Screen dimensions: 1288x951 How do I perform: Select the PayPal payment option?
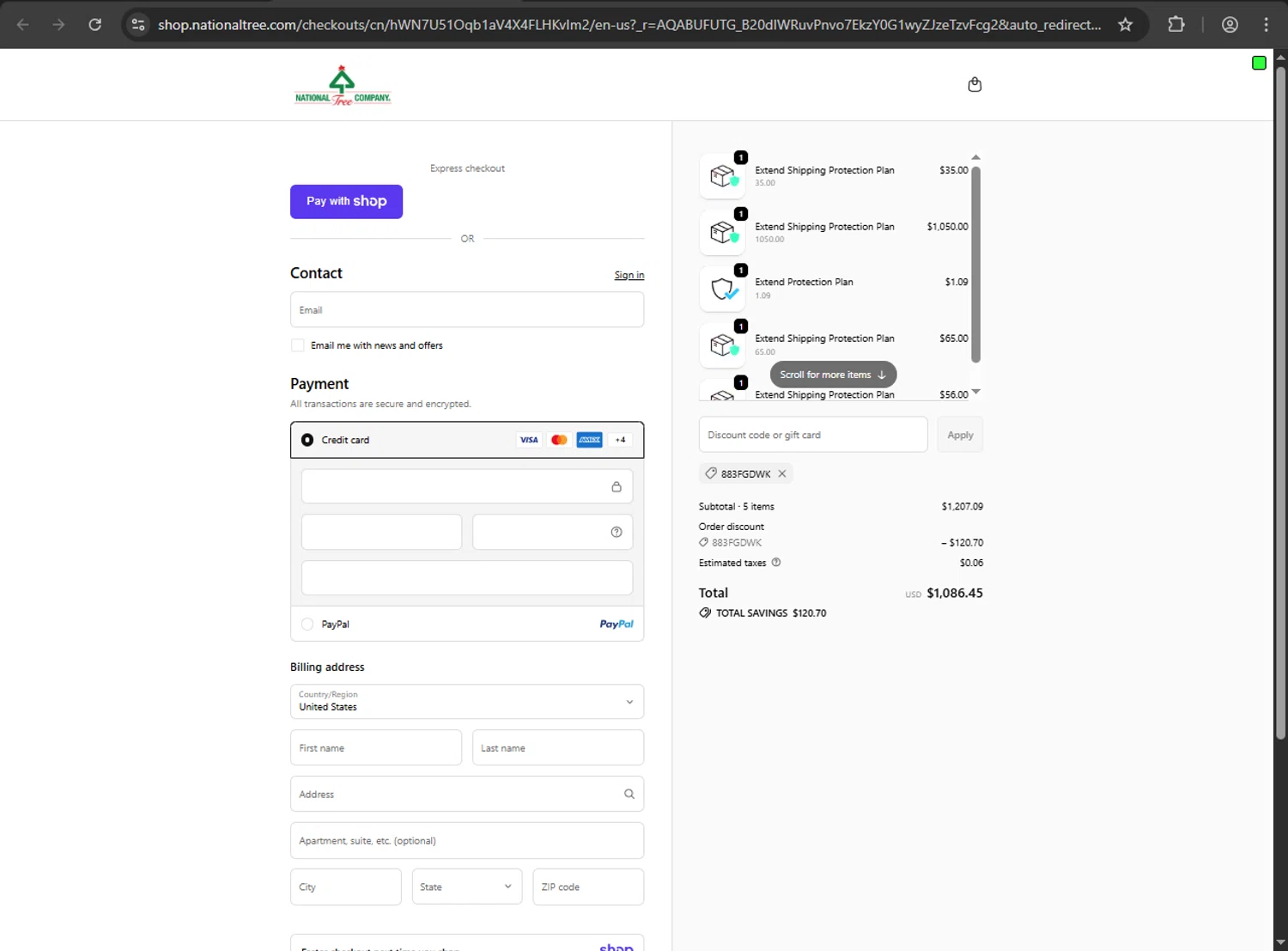[307, 625]
